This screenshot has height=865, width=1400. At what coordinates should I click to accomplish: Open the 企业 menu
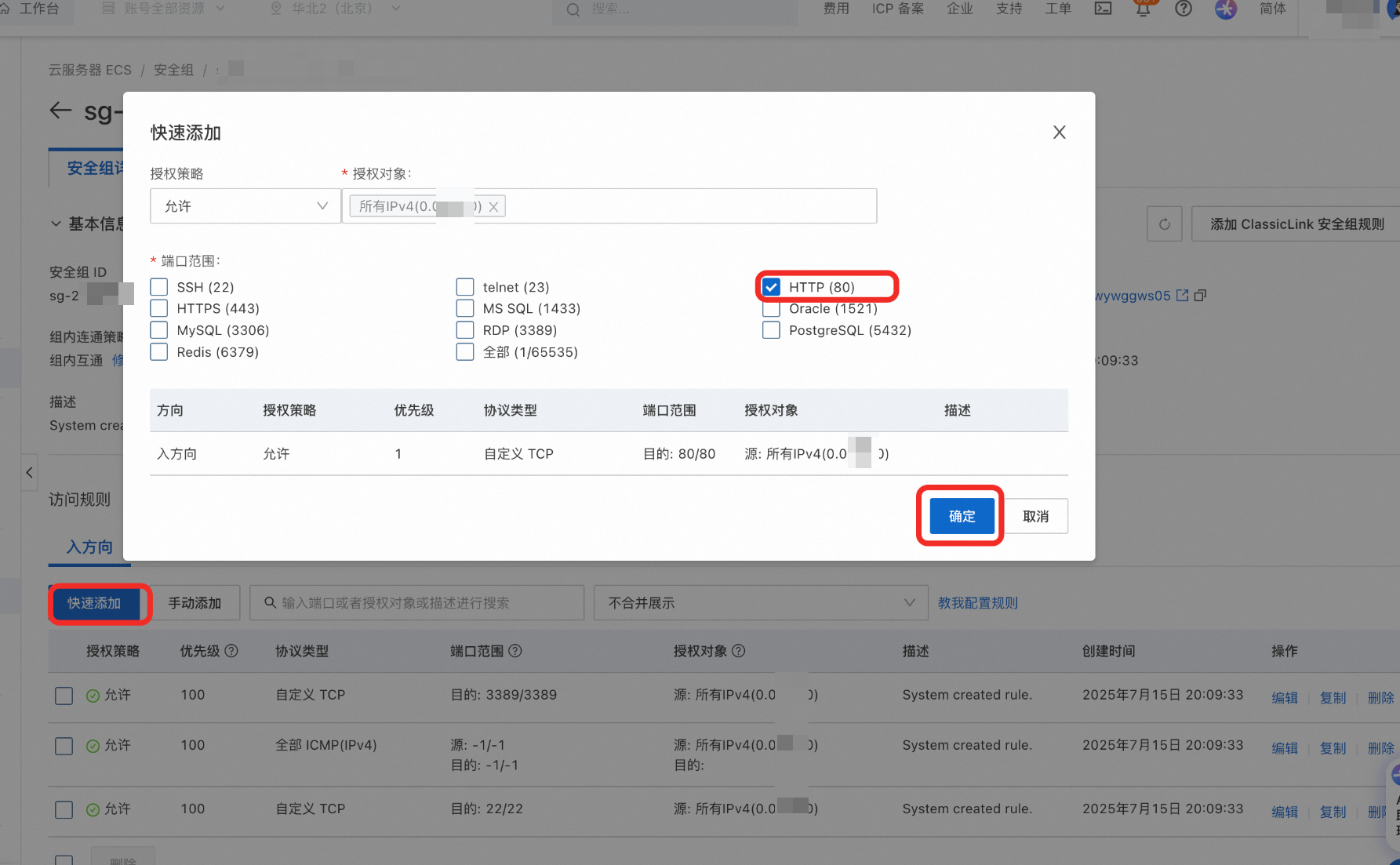pos(959,9)
